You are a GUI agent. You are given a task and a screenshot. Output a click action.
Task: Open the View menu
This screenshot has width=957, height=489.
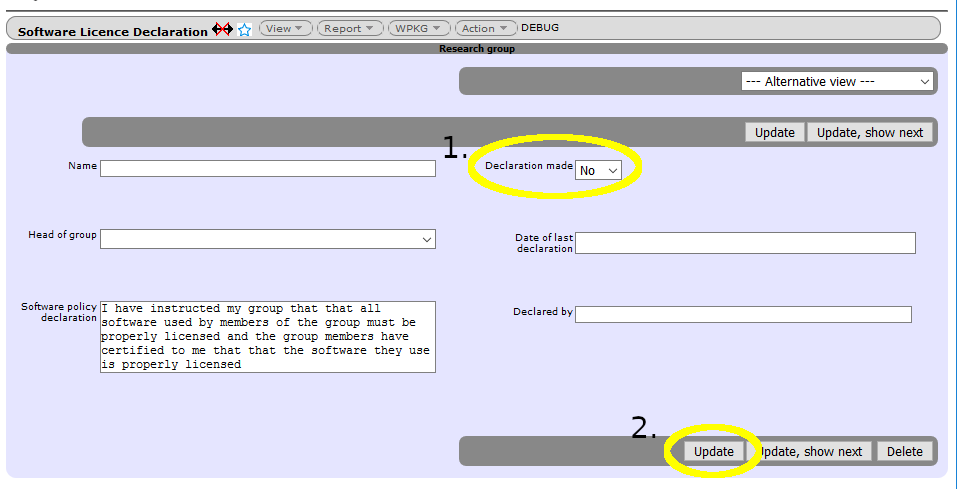click(x=285, y=28)
